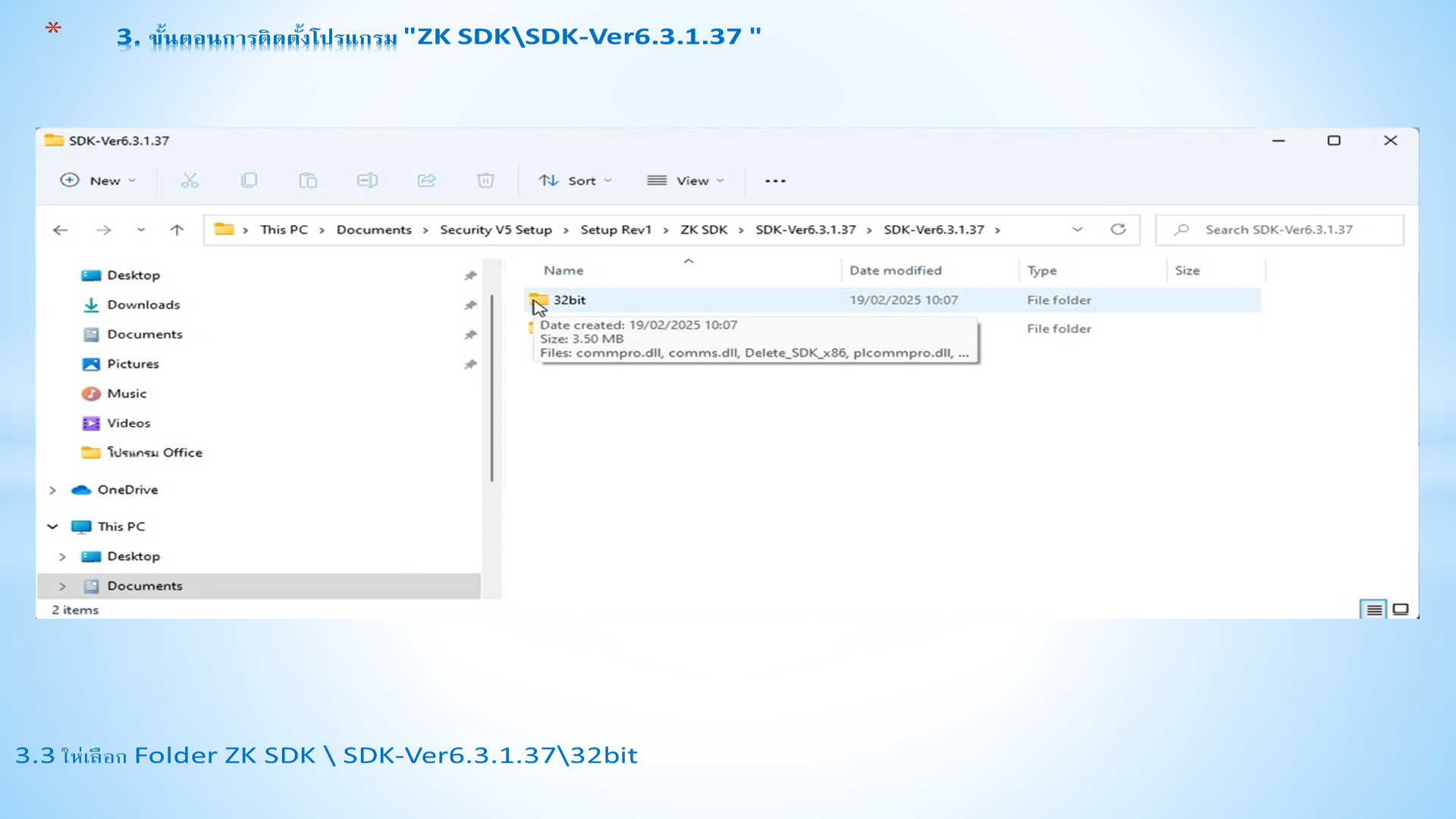Viewport: 1456px width, 819px height.
Task: Select the pinned Desktop item in sidebar
Action: tap(133, 275)
